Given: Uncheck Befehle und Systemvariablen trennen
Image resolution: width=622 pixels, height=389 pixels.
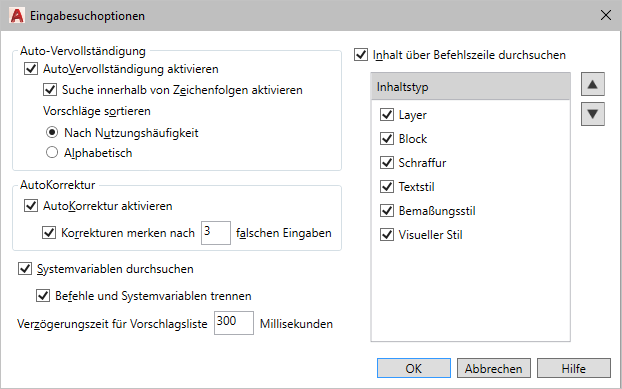Looking at the screenshot, I should pos(43,295).
